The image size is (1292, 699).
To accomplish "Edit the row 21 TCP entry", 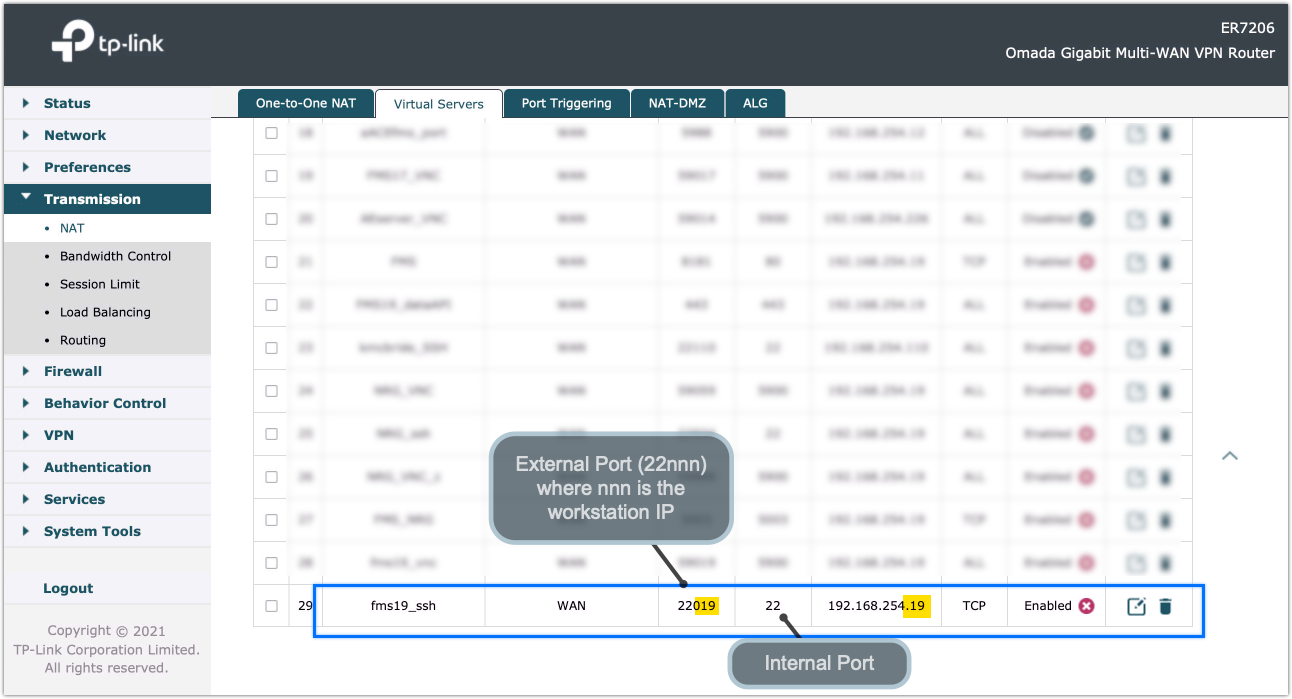I will tap(1136, 262).
